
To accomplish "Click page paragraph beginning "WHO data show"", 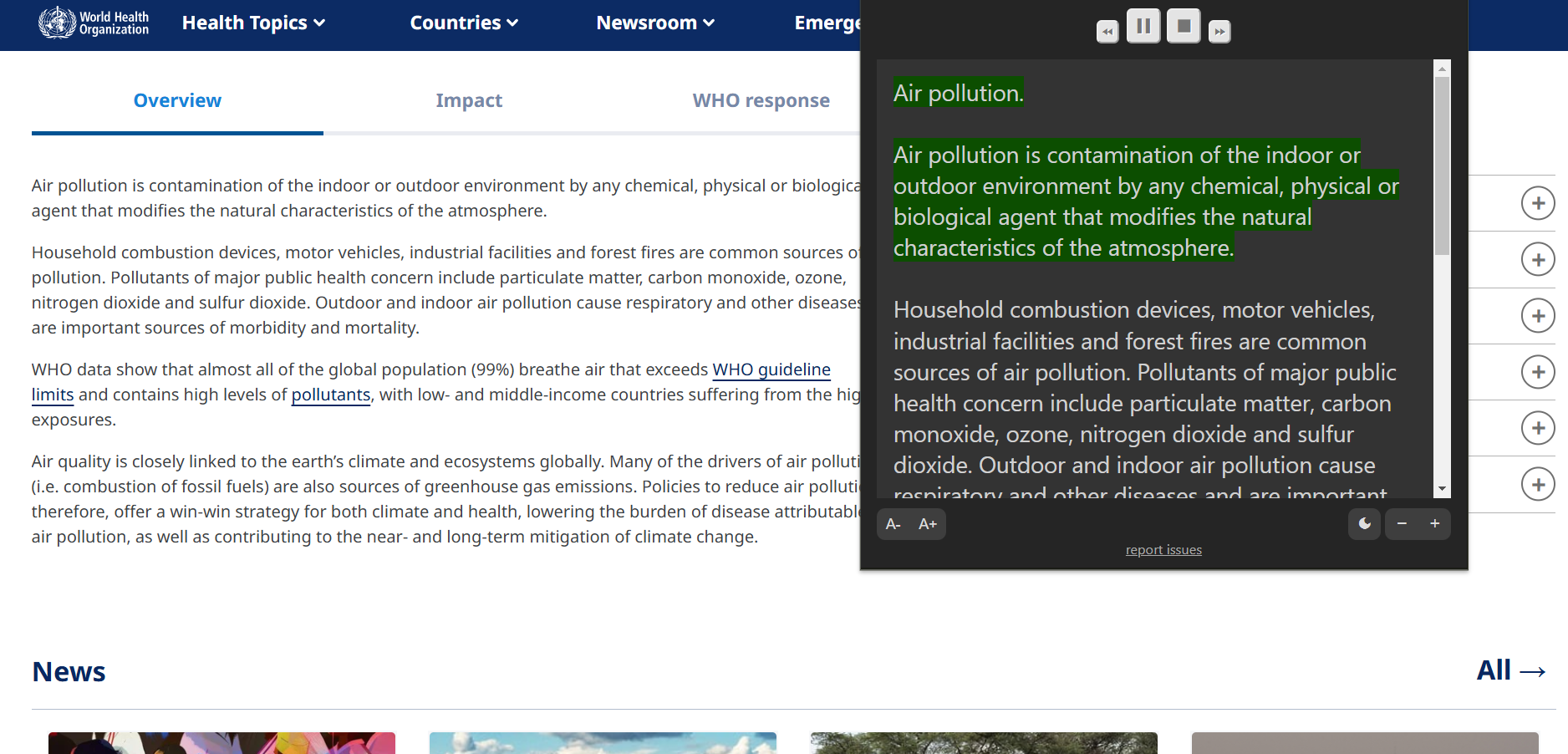I will [x=445, y=395].
